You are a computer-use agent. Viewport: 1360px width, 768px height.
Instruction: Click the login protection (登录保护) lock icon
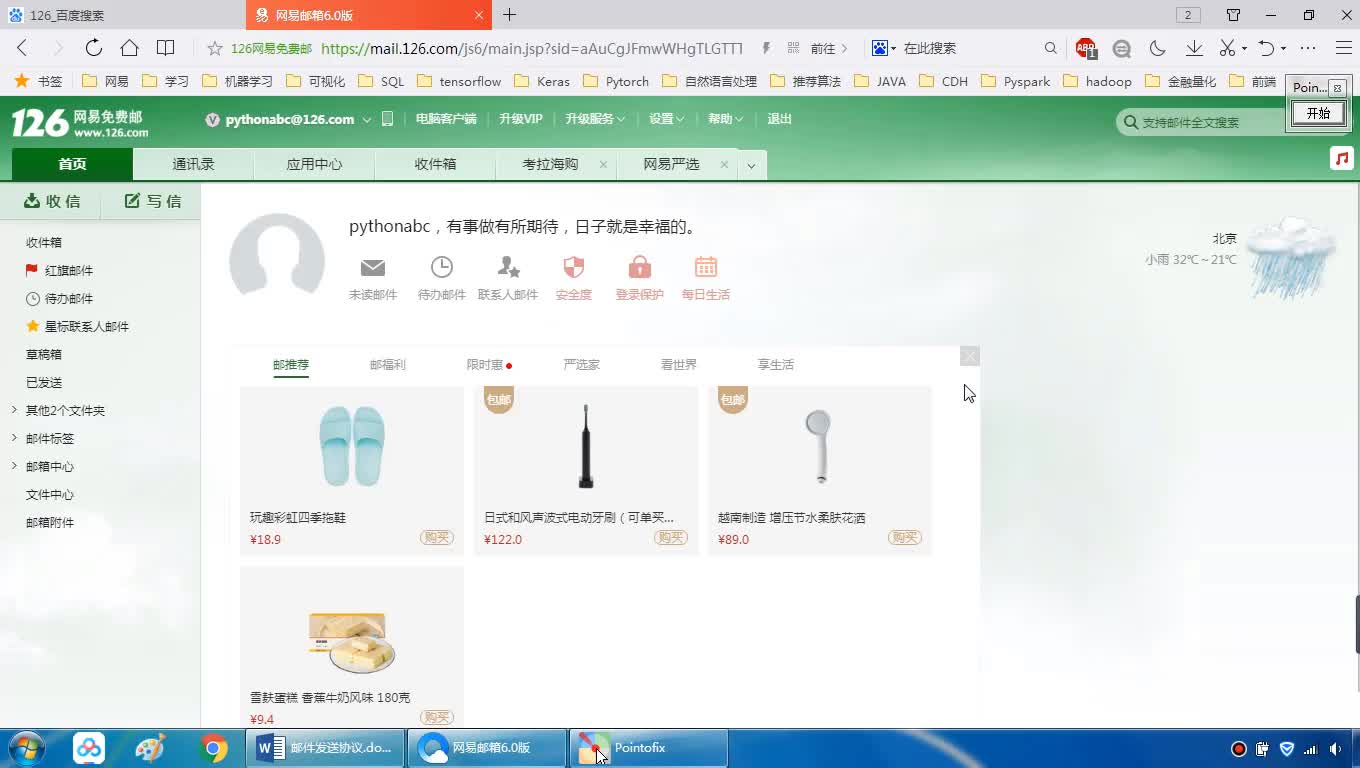(x=639, y=267)
